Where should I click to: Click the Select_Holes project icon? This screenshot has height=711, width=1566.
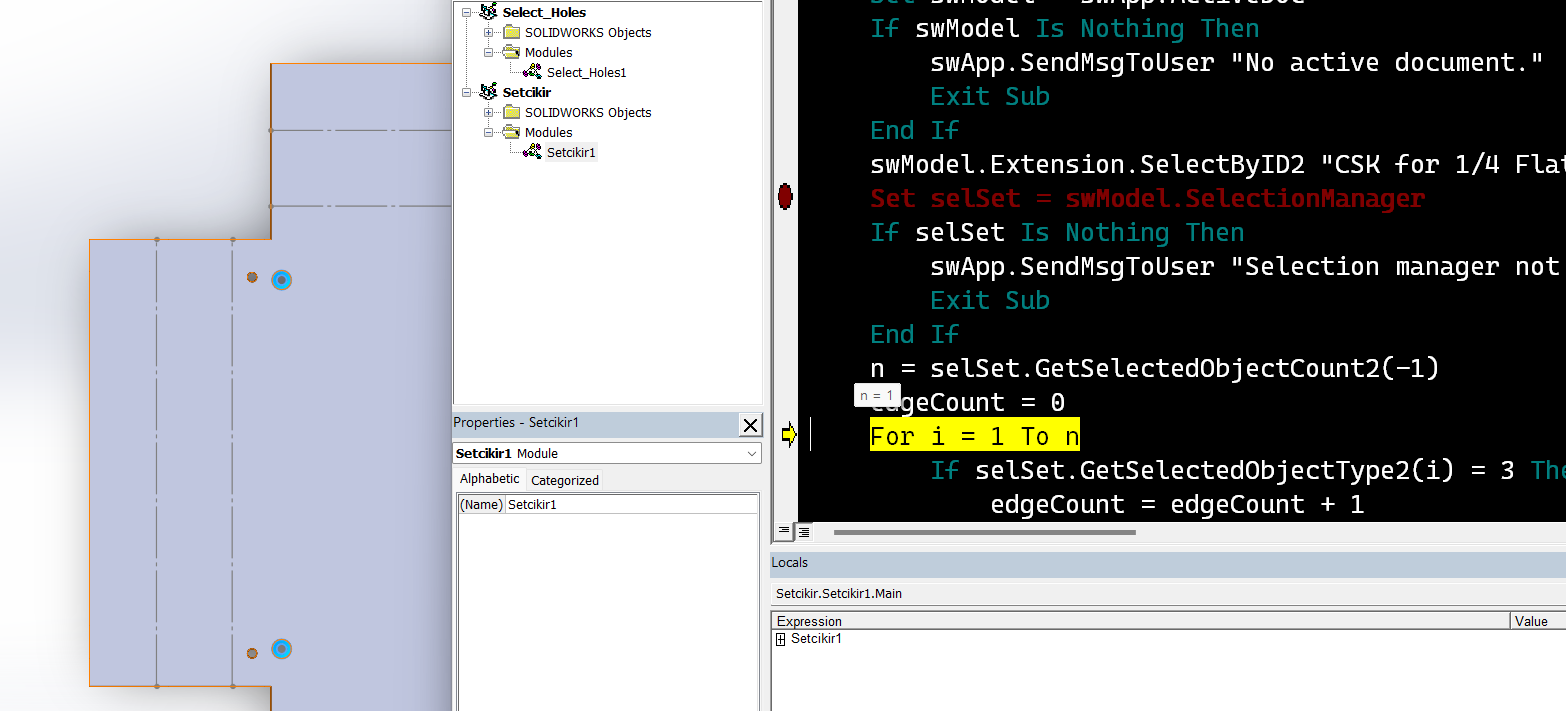[x=488, y=12]
